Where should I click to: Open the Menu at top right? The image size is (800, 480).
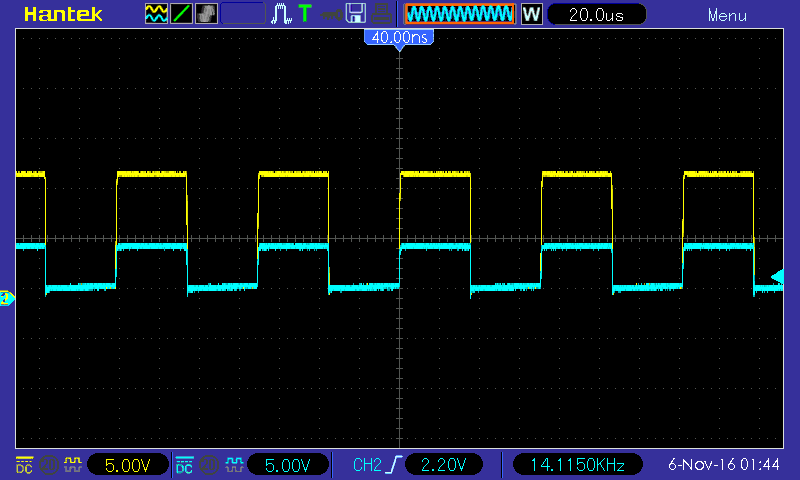click(727, 16)
